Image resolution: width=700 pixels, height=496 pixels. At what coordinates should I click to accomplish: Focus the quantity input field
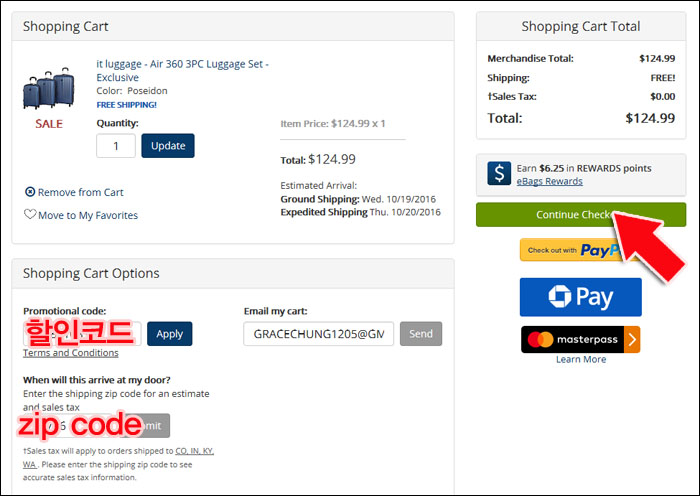(116, 146)
